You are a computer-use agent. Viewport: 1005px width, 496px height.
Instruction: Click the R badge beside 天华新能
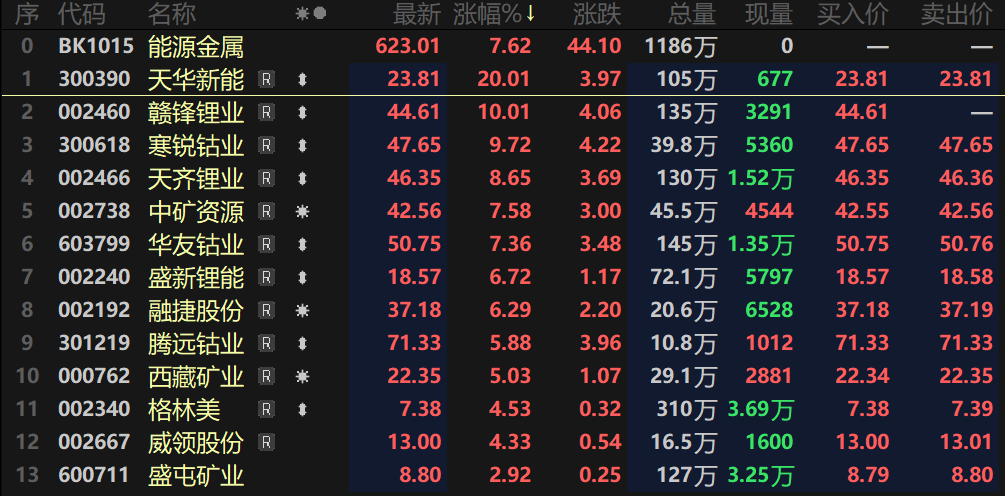pos(266,80)
